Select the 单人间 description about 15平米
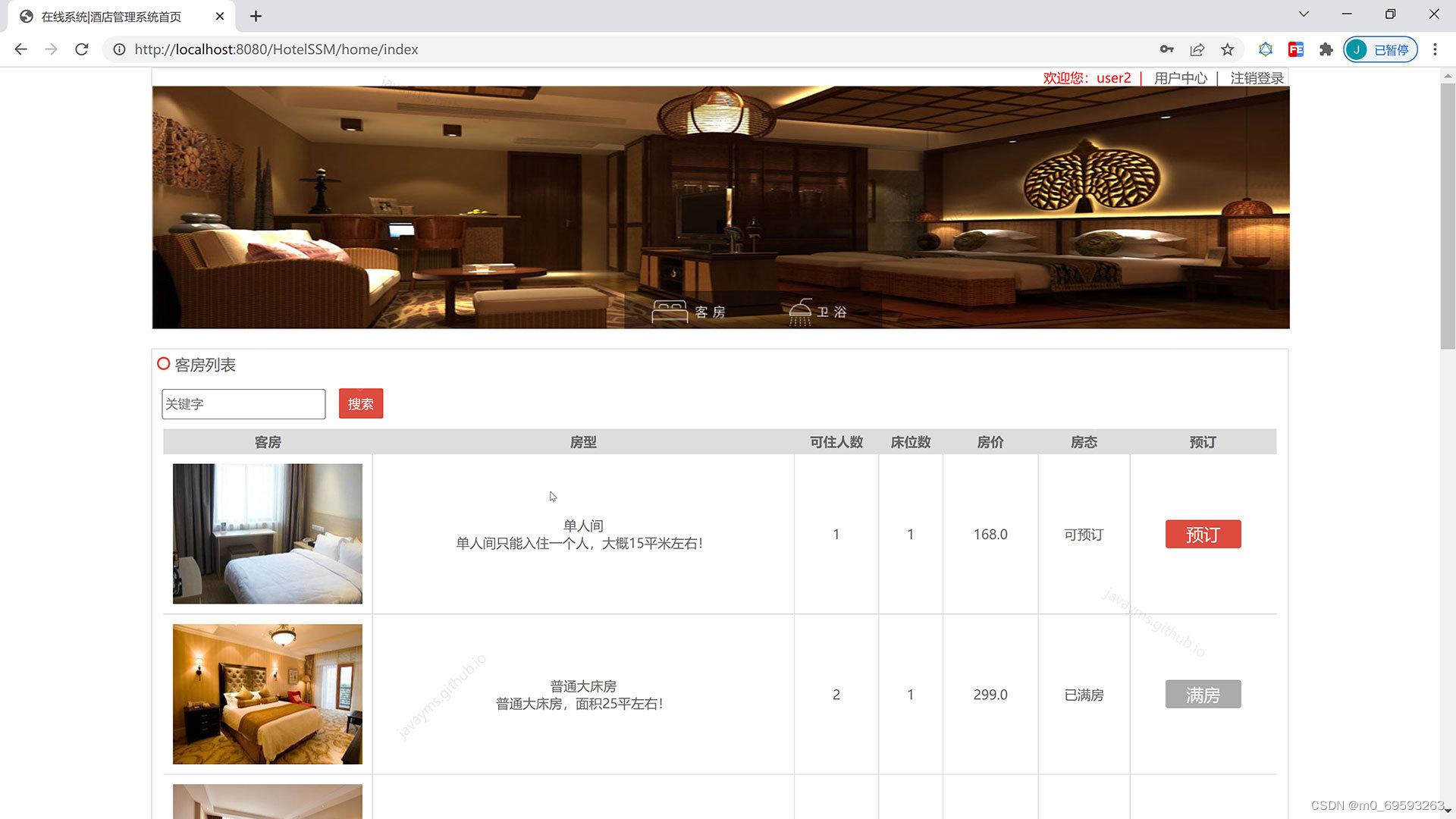Viewport: 1456px width, 819px height. [579, 543]
